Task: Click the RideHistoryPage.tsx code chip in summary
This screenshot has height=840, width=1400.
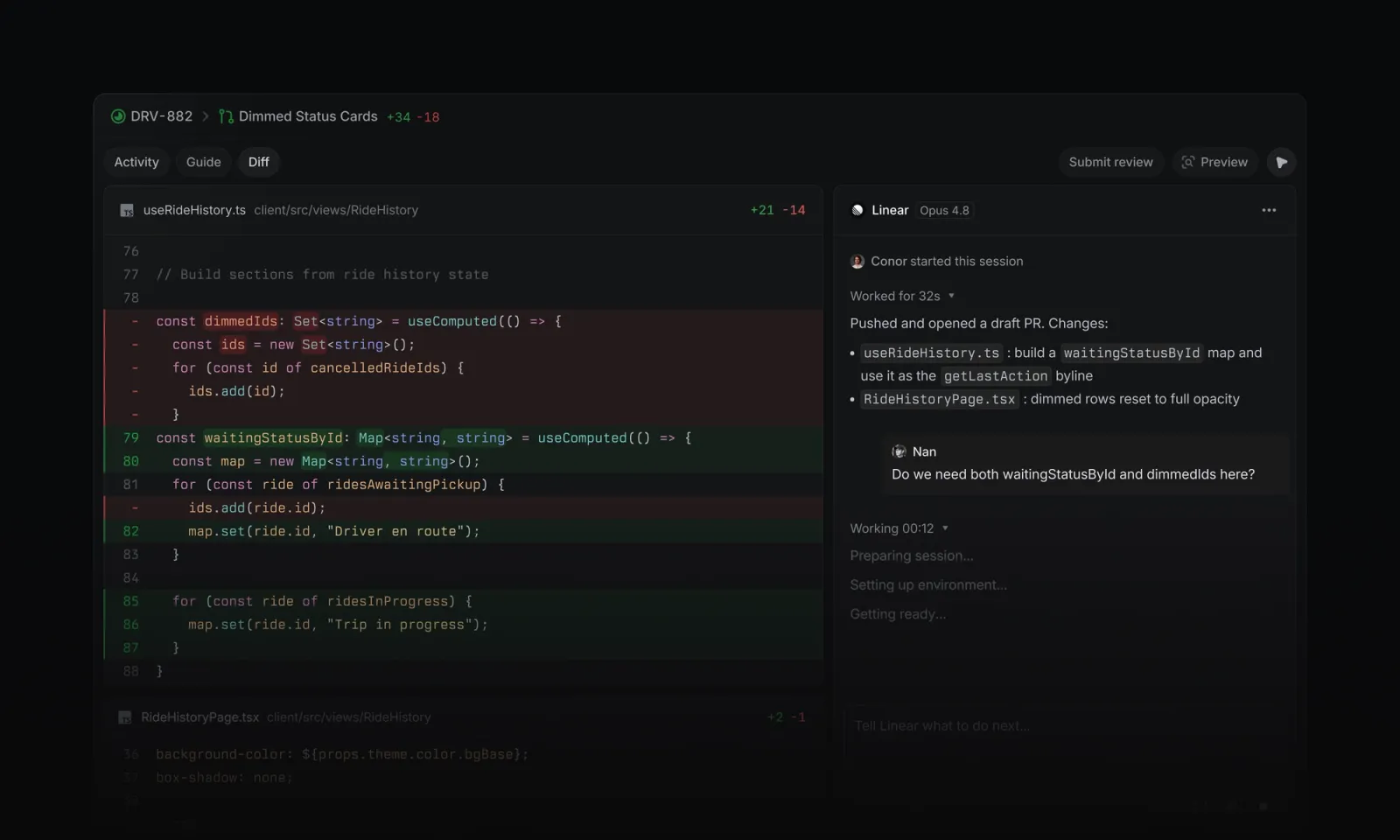Action: point(940,399)
